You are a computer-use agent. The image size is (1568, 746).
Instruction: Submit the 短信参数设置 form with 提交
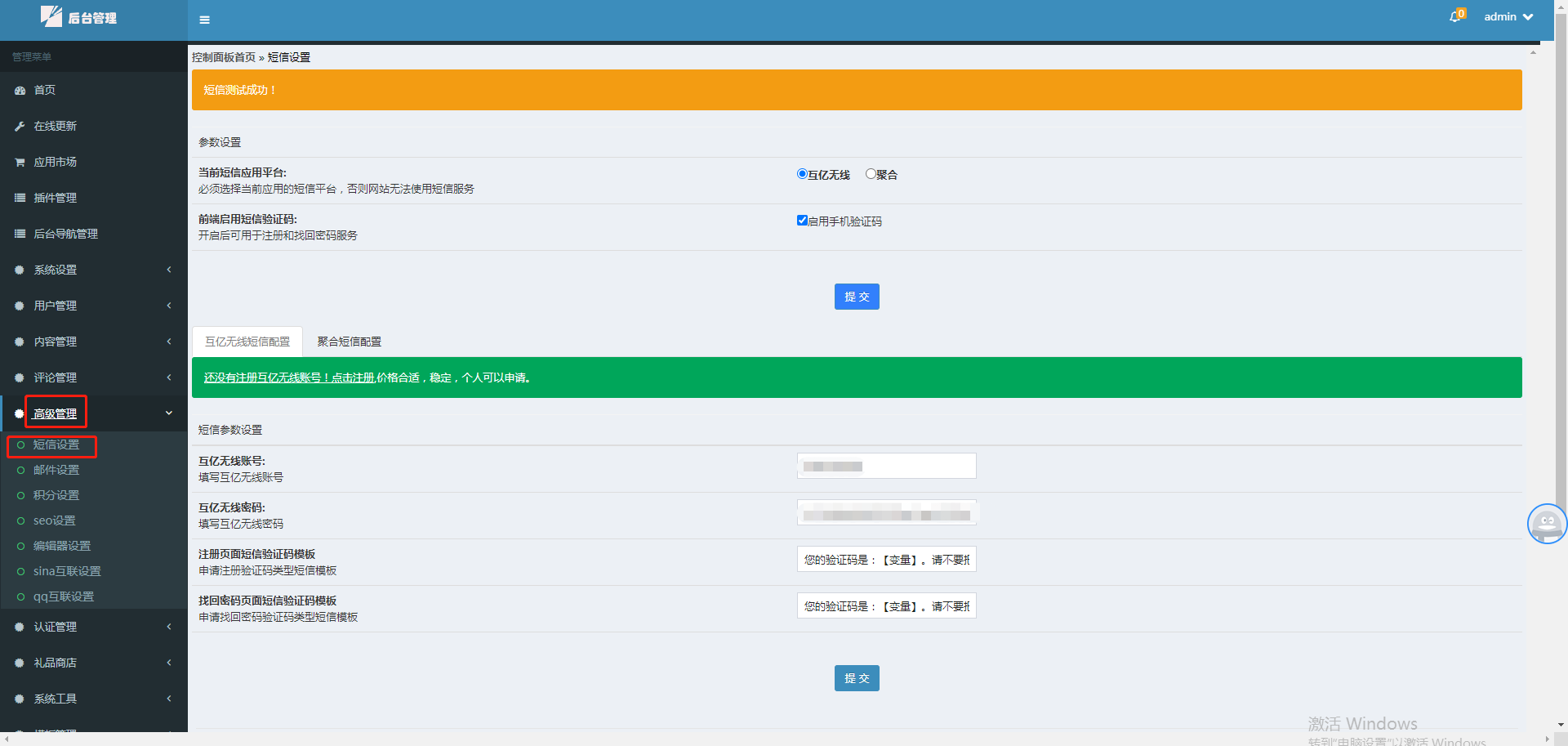(857, 678)
